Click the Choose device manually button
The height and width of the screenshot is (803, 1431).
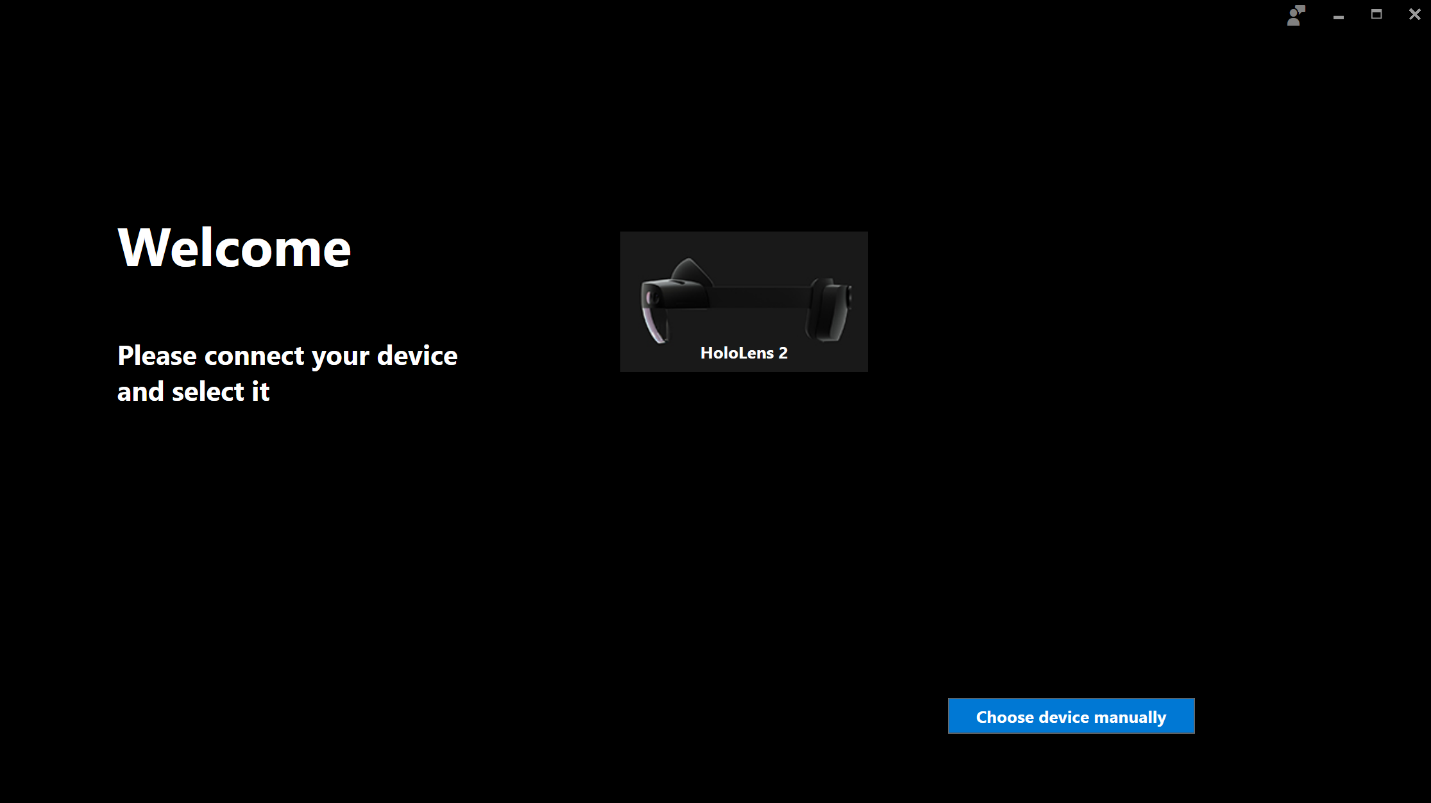point(1071,716)
